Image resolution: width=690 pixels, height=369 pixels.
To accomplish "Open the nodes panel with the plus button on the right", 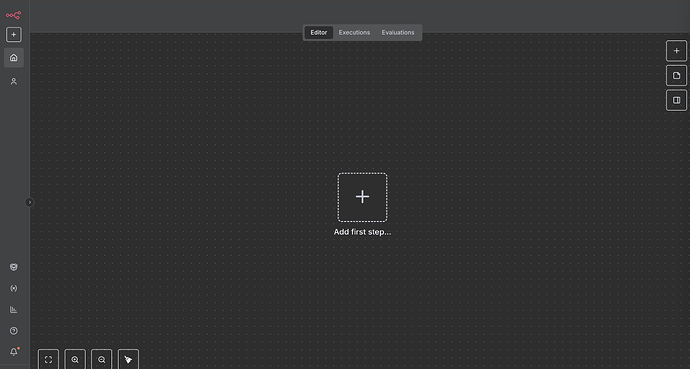I will click(676, 51).
